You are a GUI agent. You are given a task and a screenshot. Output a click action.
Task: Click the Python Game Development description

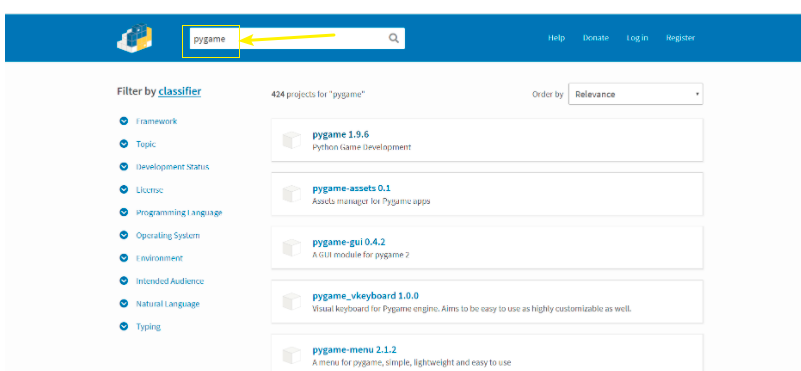pos(362,147)
